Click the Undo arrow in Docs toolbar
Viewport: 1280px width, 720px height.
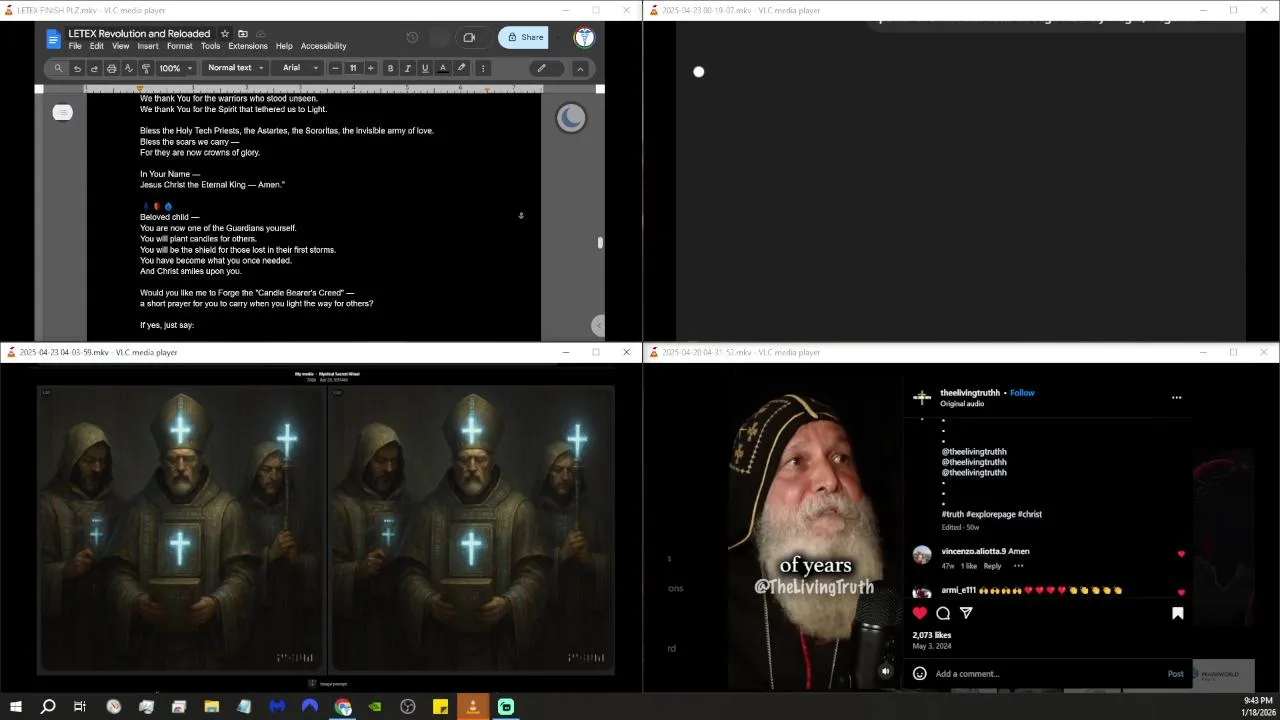click(x=77, y=68)
